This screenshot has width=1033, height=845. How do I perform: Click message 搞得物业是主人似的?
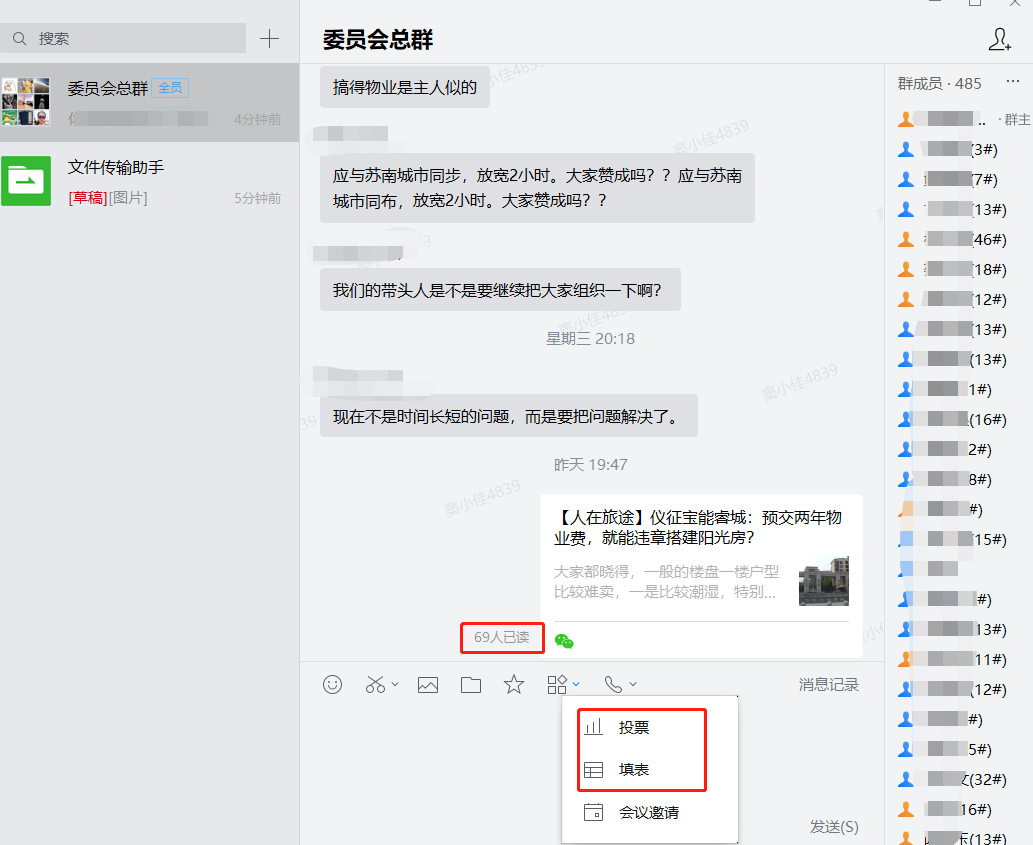click(405, 88)
